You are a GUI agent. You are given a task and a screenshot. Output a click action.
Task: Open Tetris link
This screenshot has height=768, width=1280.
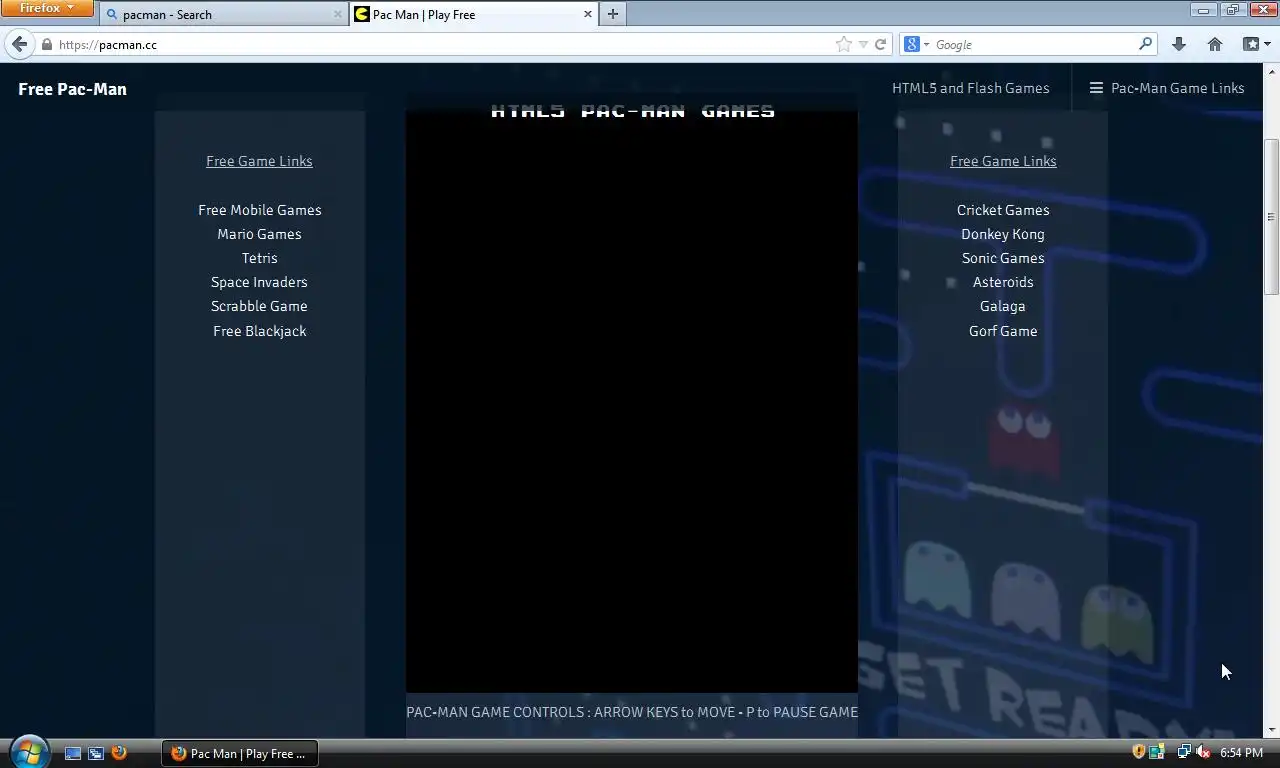(x=259, y=258)
